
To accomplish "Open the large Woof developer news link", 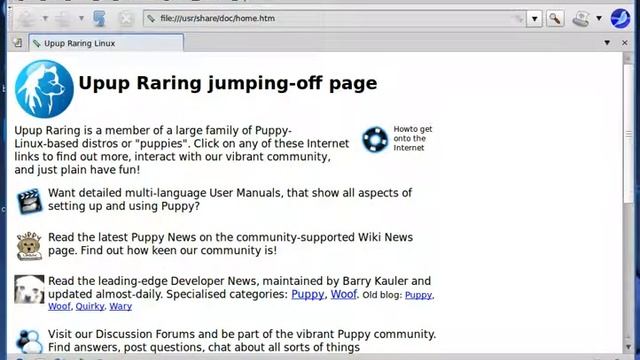I will point(343,294).
